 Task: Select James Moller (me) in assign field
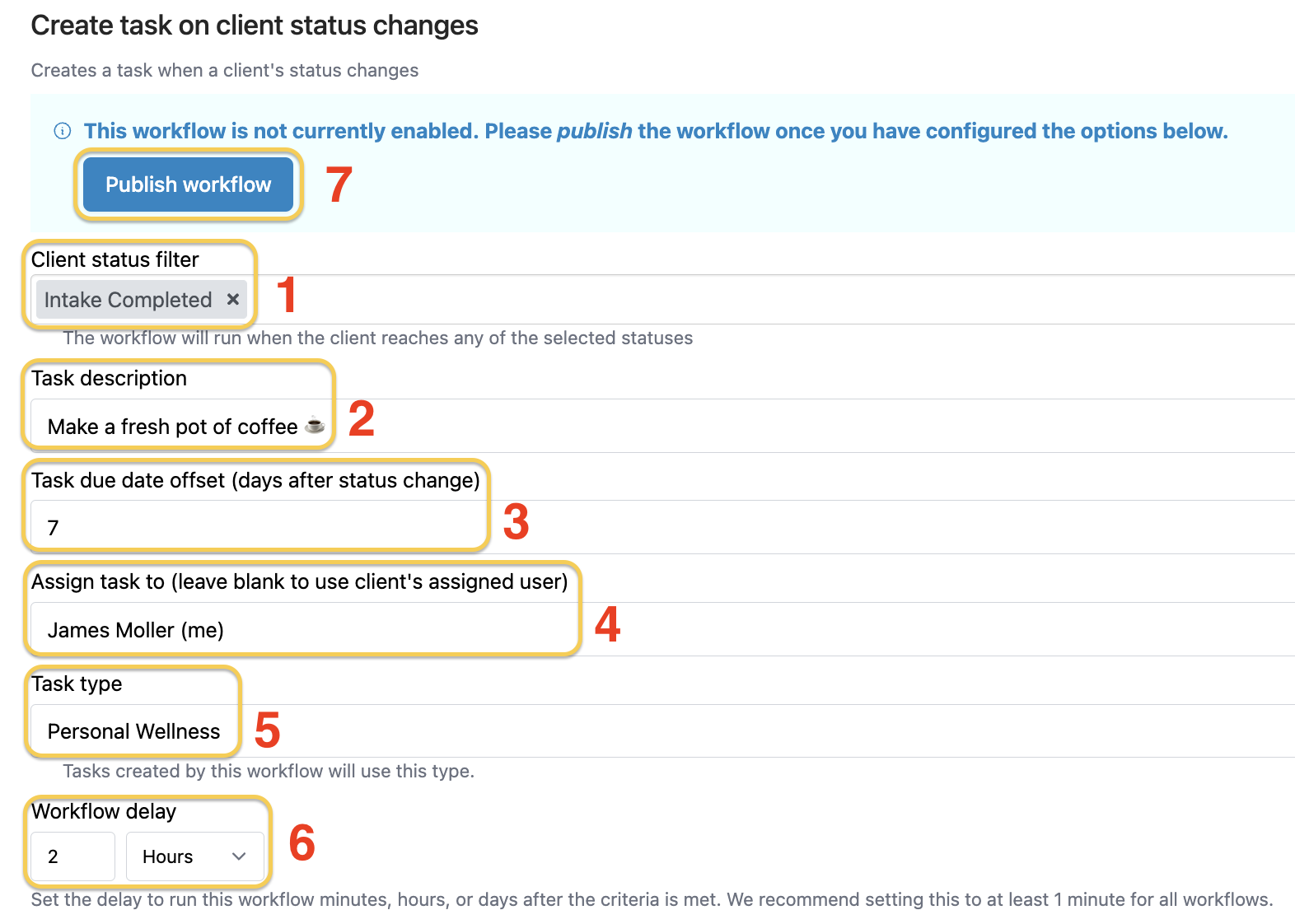point(137,629)
